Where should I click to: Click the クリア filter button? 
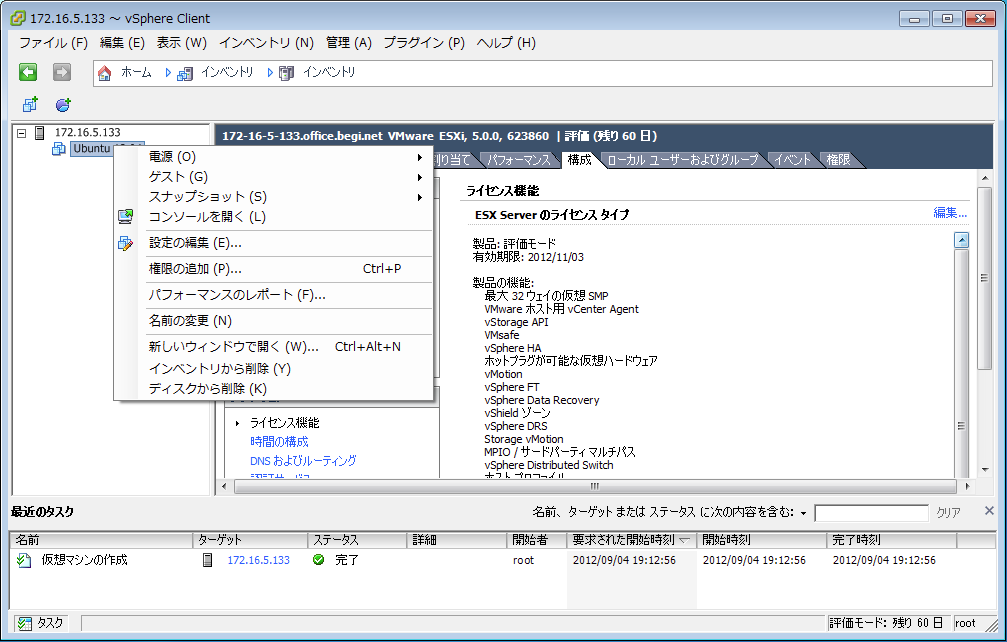tap(948, 512)
